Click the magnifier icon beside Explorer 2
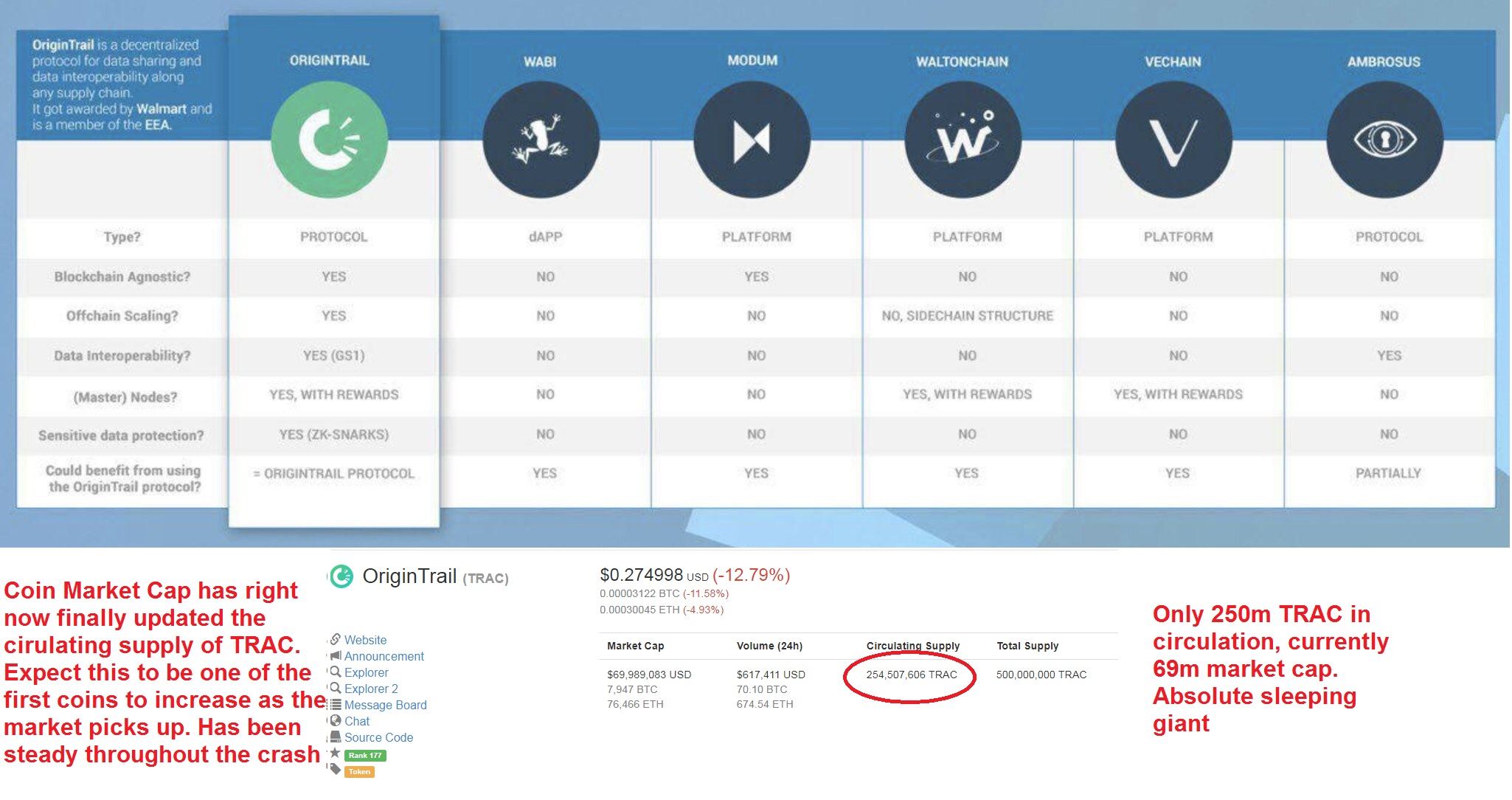The width and height of the screenshot is (1512, 800). coord(336,688)
